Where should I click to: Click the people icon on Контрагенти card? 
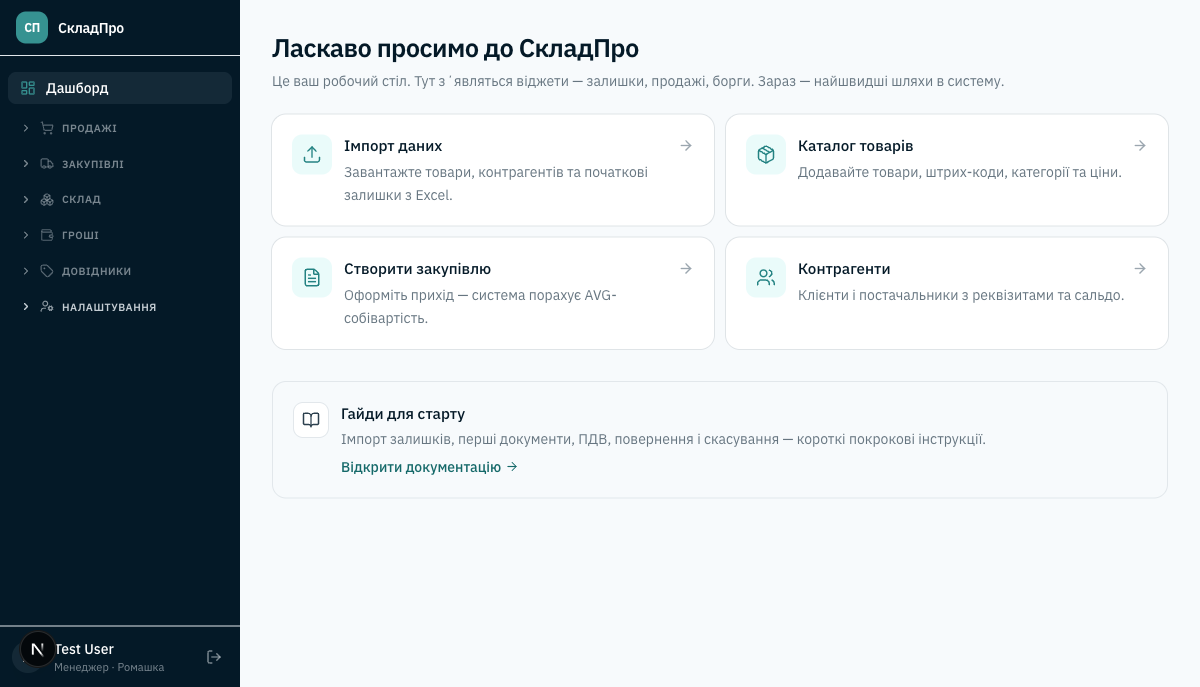click(x=766, y=278)
